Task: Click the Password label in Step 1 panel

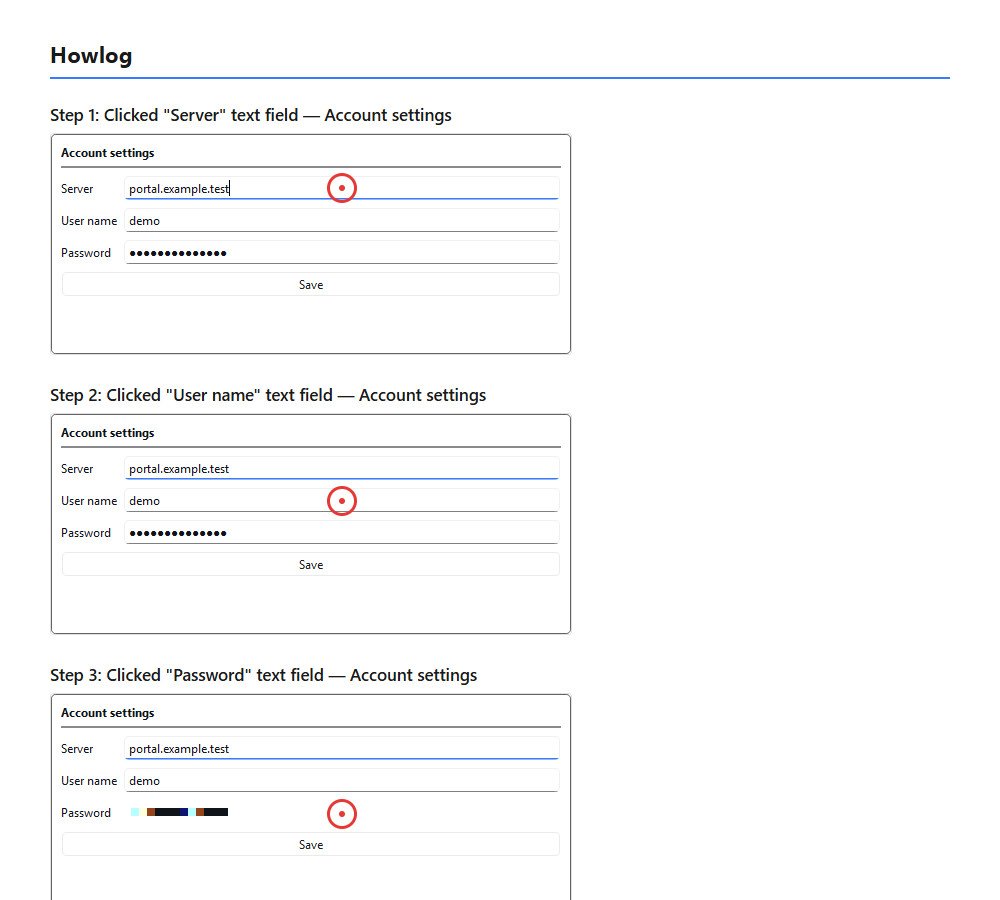Action: tap(86, 253)
